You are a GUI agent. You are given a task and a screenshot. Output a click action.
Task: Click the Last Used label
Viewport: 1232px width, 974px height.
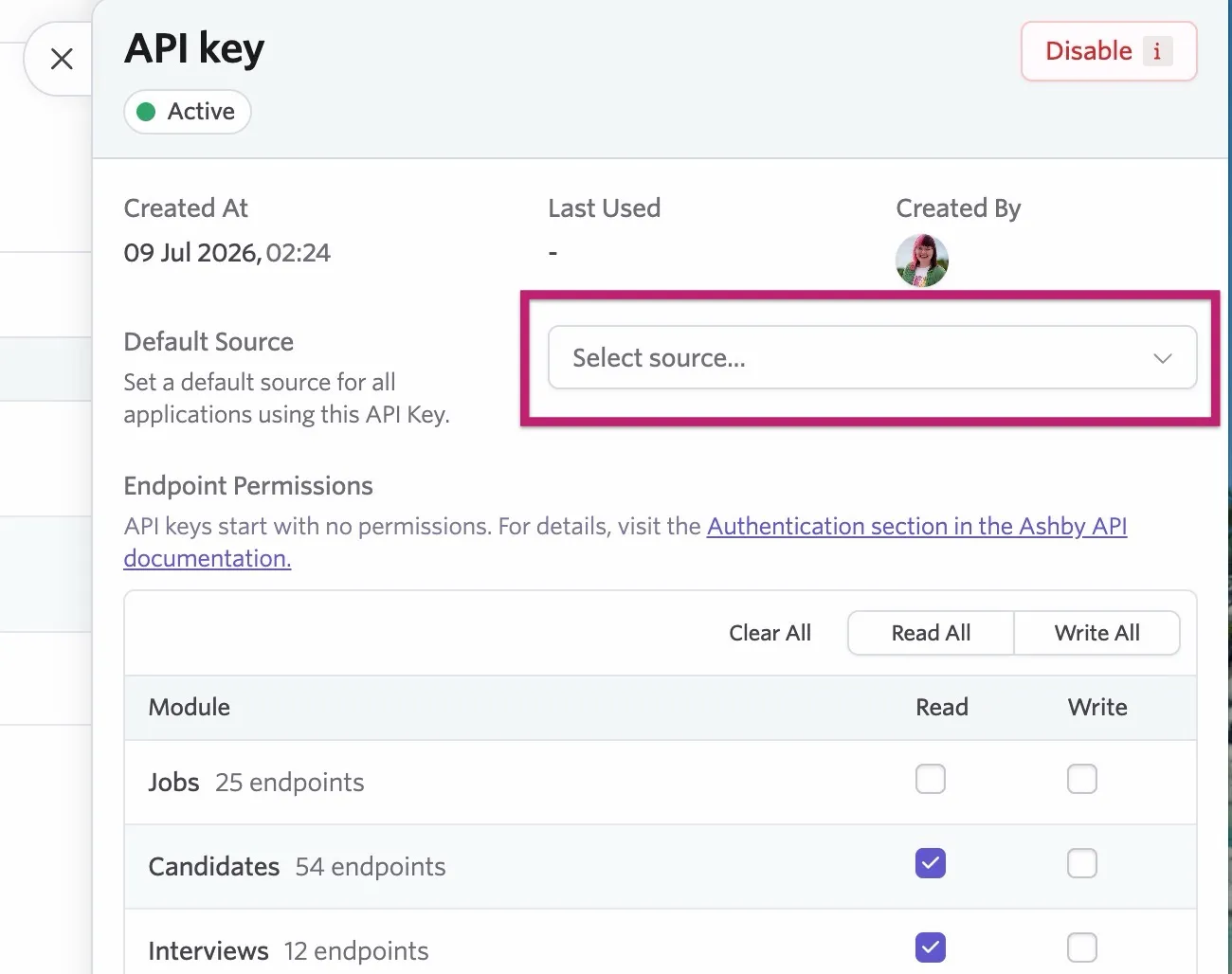[x=605, y=208]
